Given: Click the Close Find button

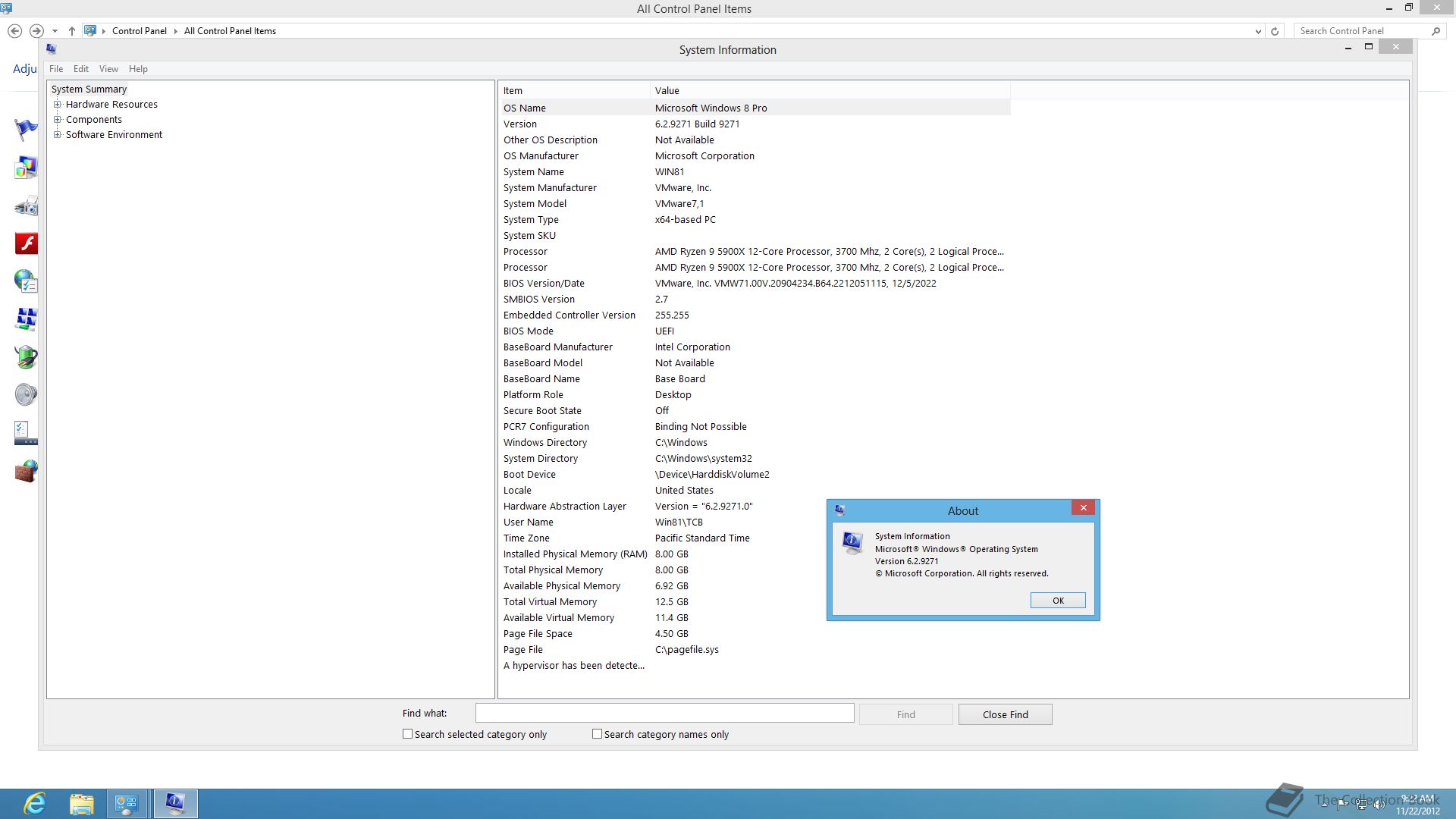Looking at the screenshot, I should pyautogui.click(x=1005, y=714).
